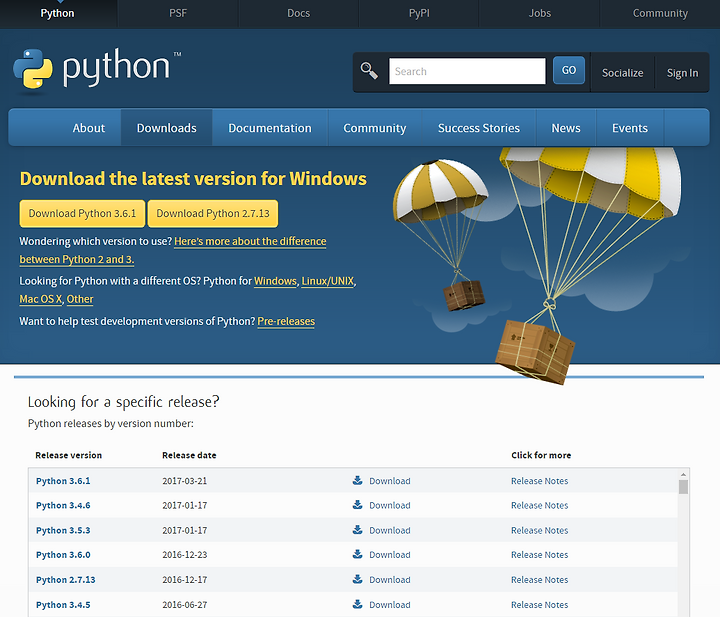The height and width of the screenshot is (617, 720).
Task: Follow the Linux/UNIX link
Action: (x=327, y=280)
